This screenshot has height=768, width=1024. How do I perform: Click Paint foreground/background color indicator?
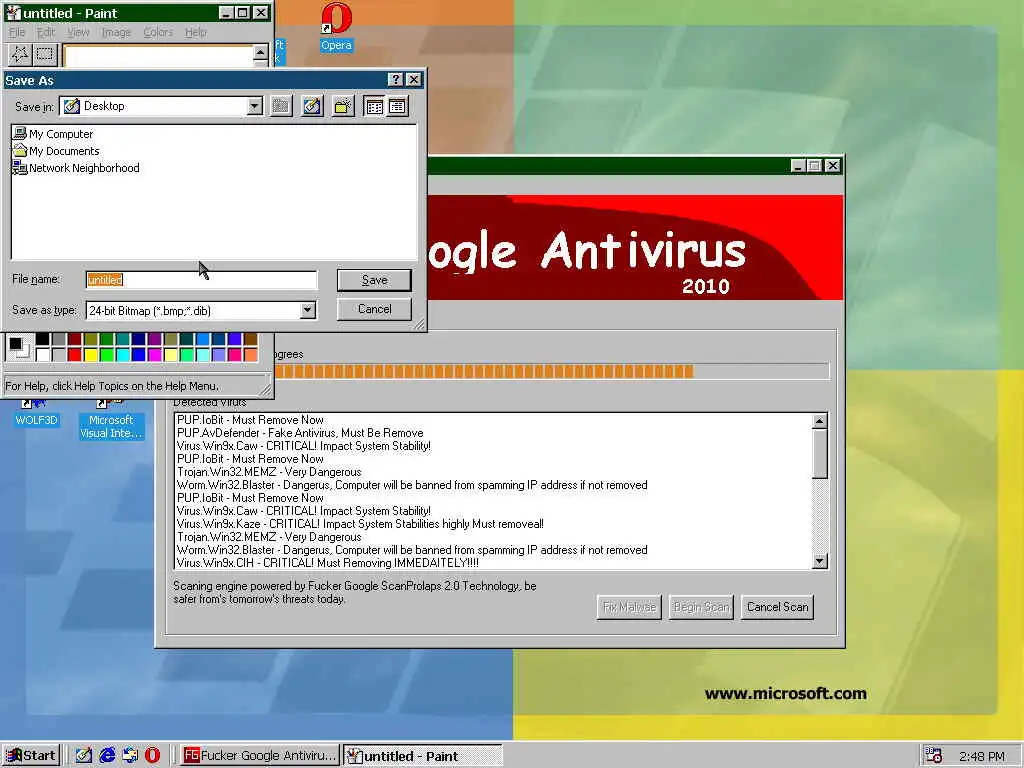(x=18, y=347)
